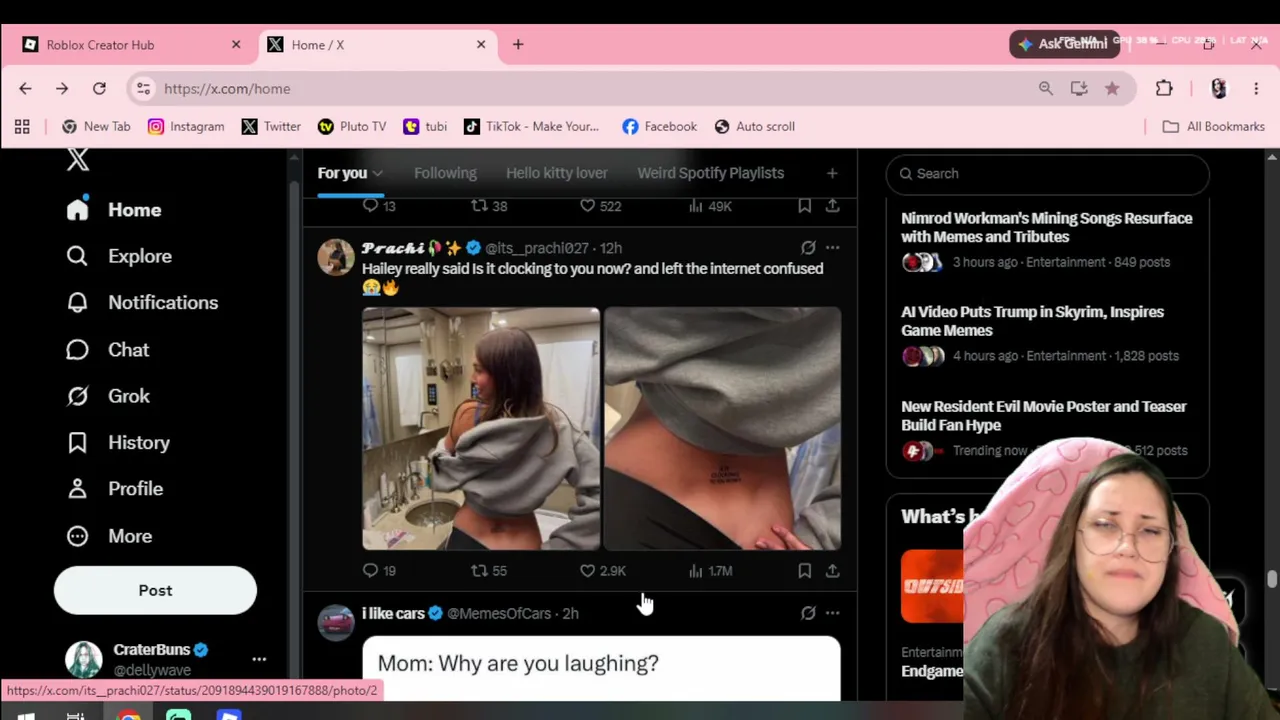This screenshot has width=1280, height=720.
Task: Open the Pluto TV bookmark
Action: pos(352,127)
